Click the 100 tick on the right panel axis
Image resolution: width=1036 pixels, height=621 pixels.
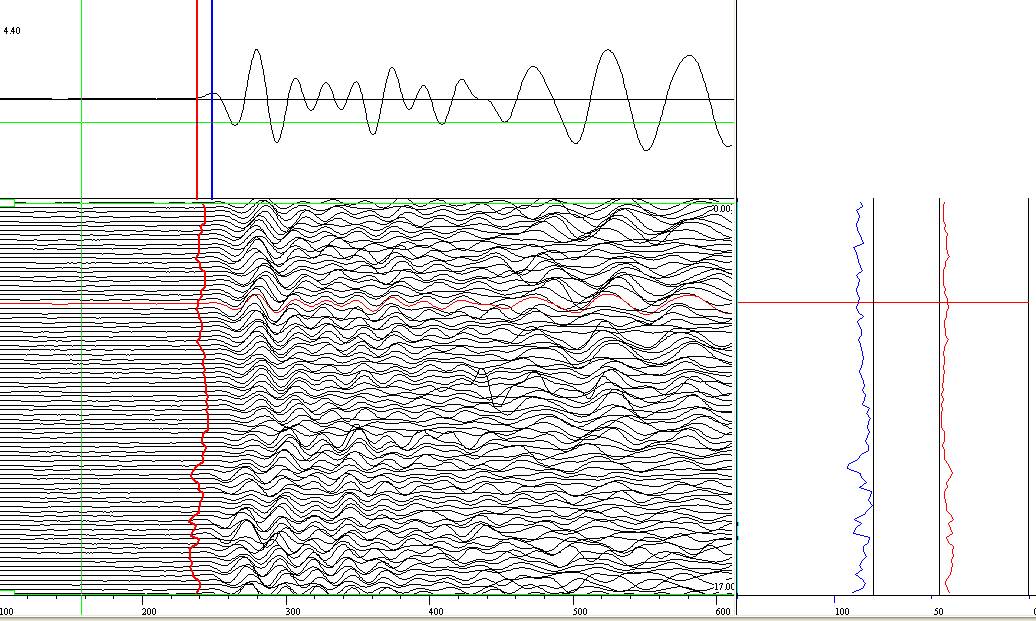click(x=841, y=611)
